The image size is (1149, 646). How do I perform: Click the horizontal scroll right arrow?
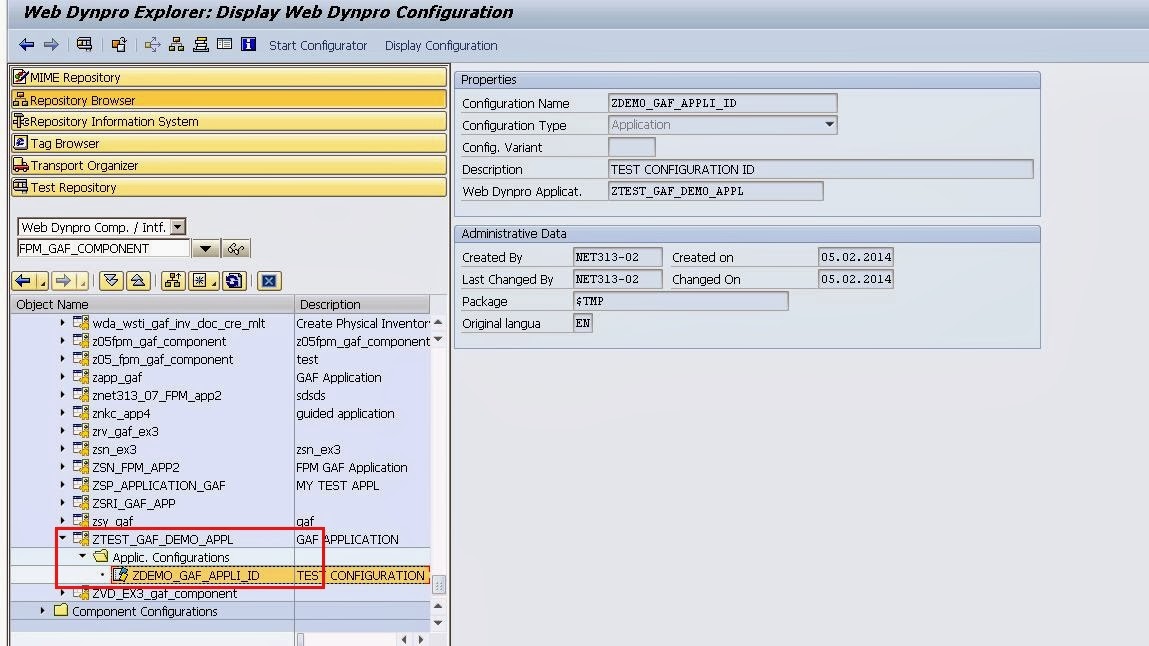pos(421,639)
